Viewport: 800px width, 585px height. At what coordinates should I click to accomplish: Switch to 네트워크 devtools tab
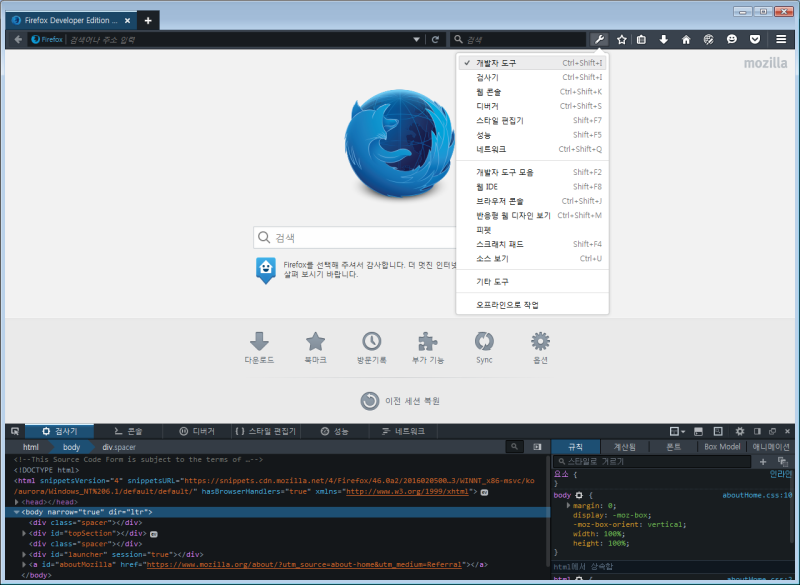click(x=404, y=431)
